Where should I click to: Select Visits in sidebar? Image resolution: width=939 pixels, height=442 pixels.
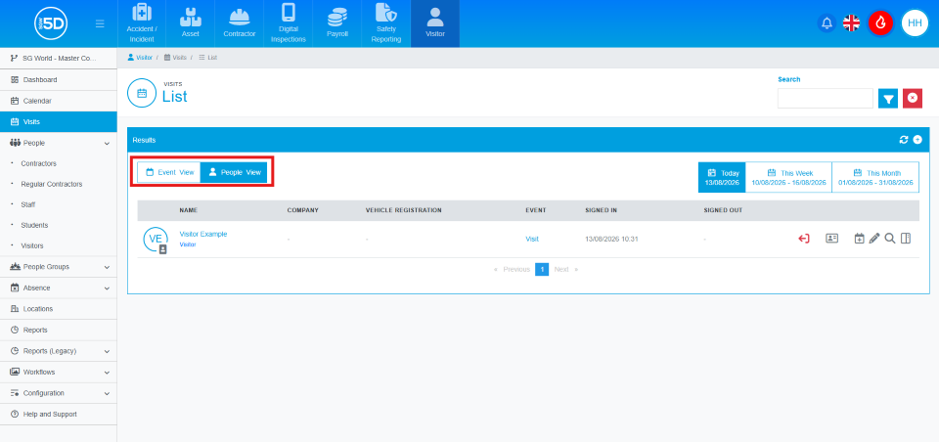point(58,122)
